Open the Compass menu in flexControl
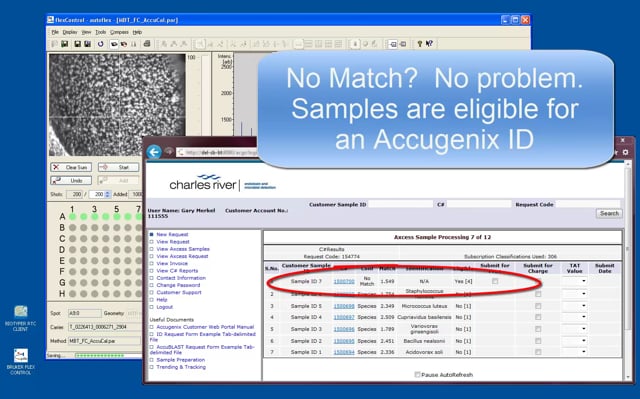This screenshot has width=640, height=399. (x=119, y=32)
